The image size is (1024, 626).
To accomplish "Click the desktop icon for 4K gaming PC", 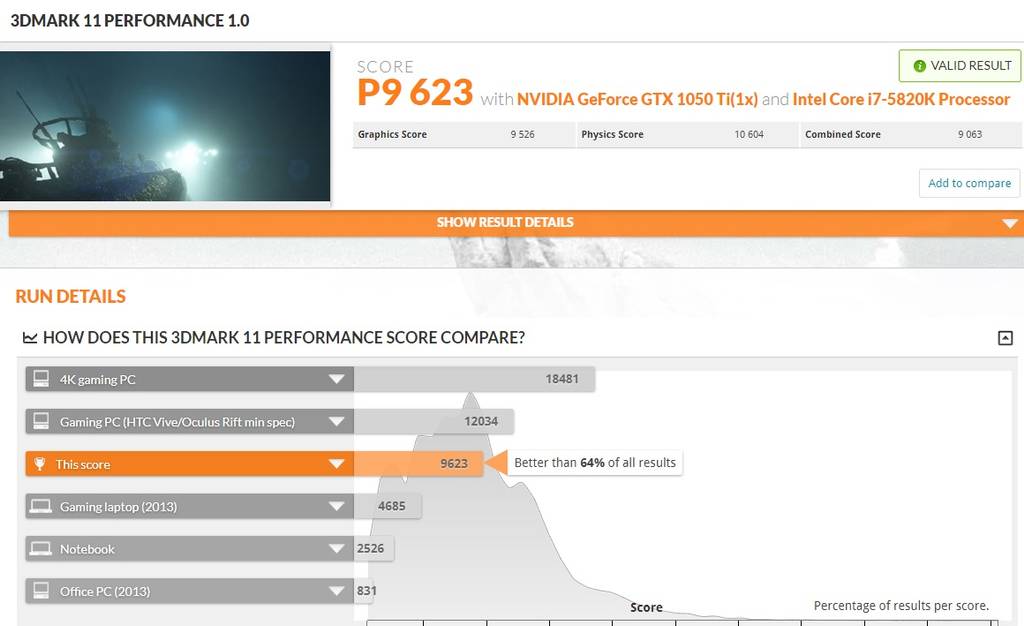I will [41, 379].
